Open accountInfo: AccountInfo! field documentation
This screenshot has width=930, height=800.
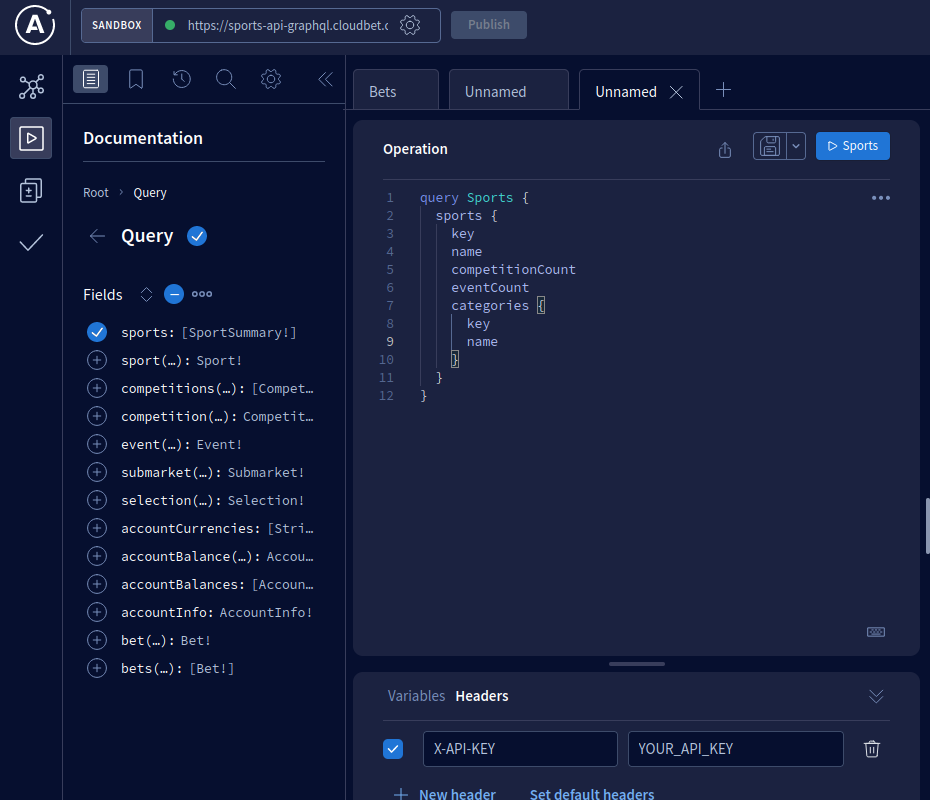coord(216,612)
